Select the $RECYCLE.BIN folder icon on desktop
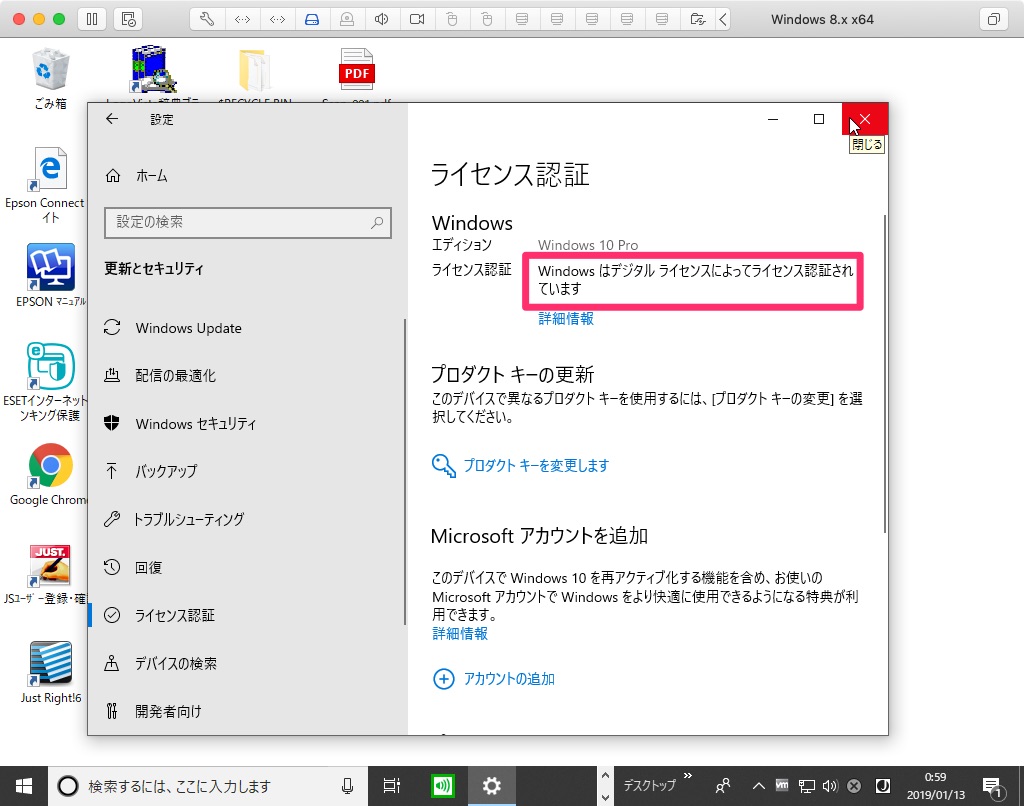 click(255, 73)
